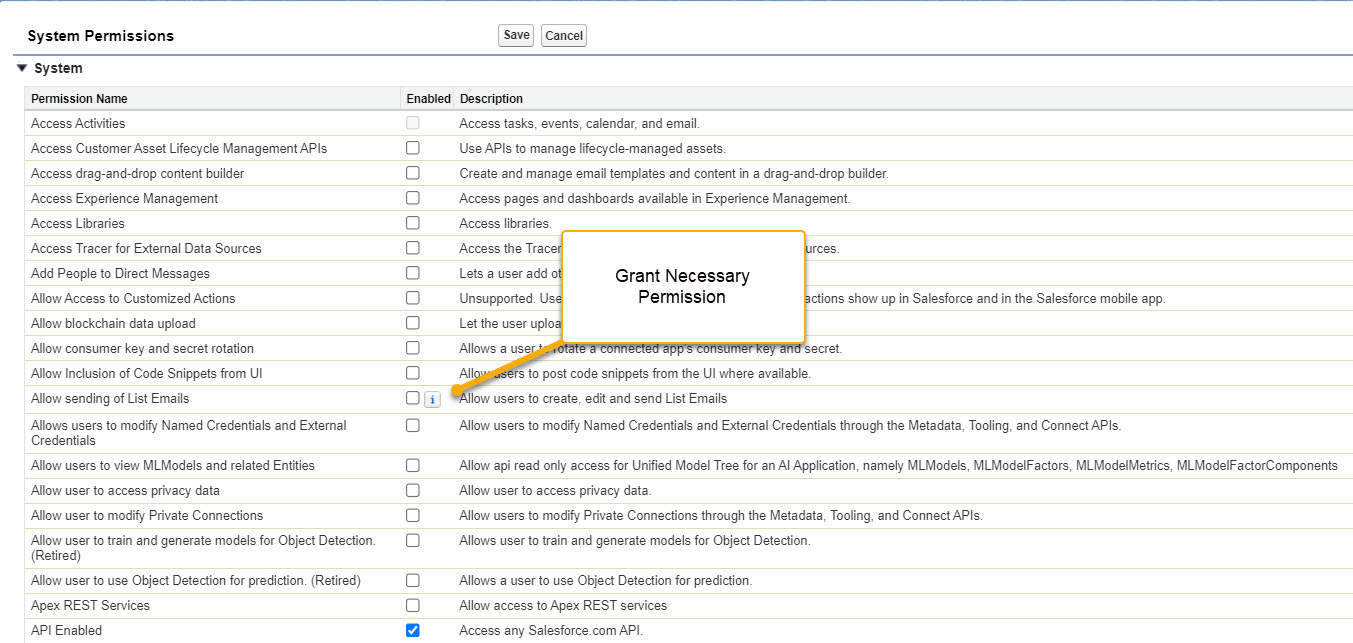The width and height of the screenshot is (1353, 643).
Task: Enable Access Tracer for External Data Sources
Action: 412,247
